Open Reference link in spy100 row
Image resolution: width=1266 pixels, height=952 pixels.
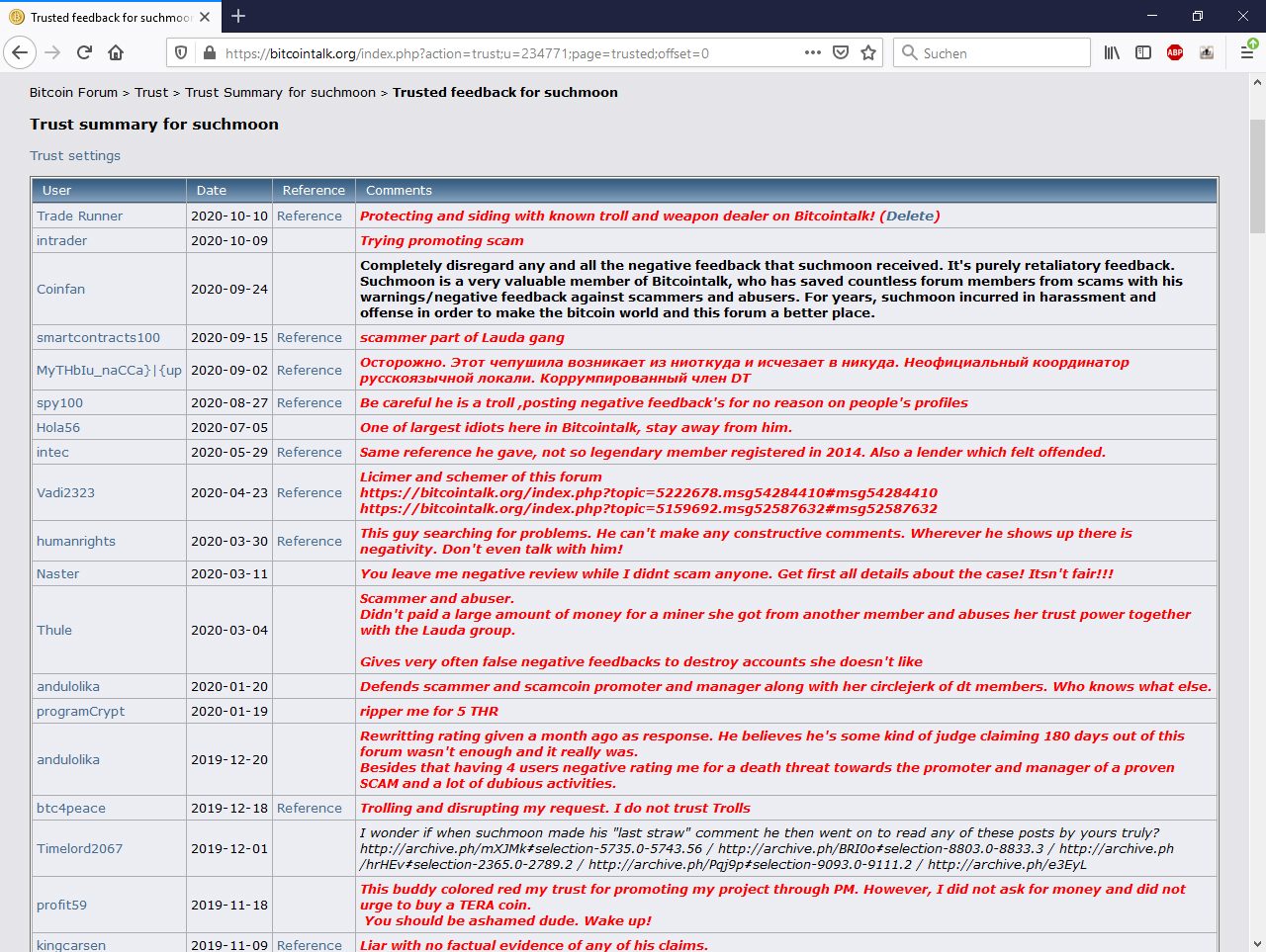tap(310, 402)
